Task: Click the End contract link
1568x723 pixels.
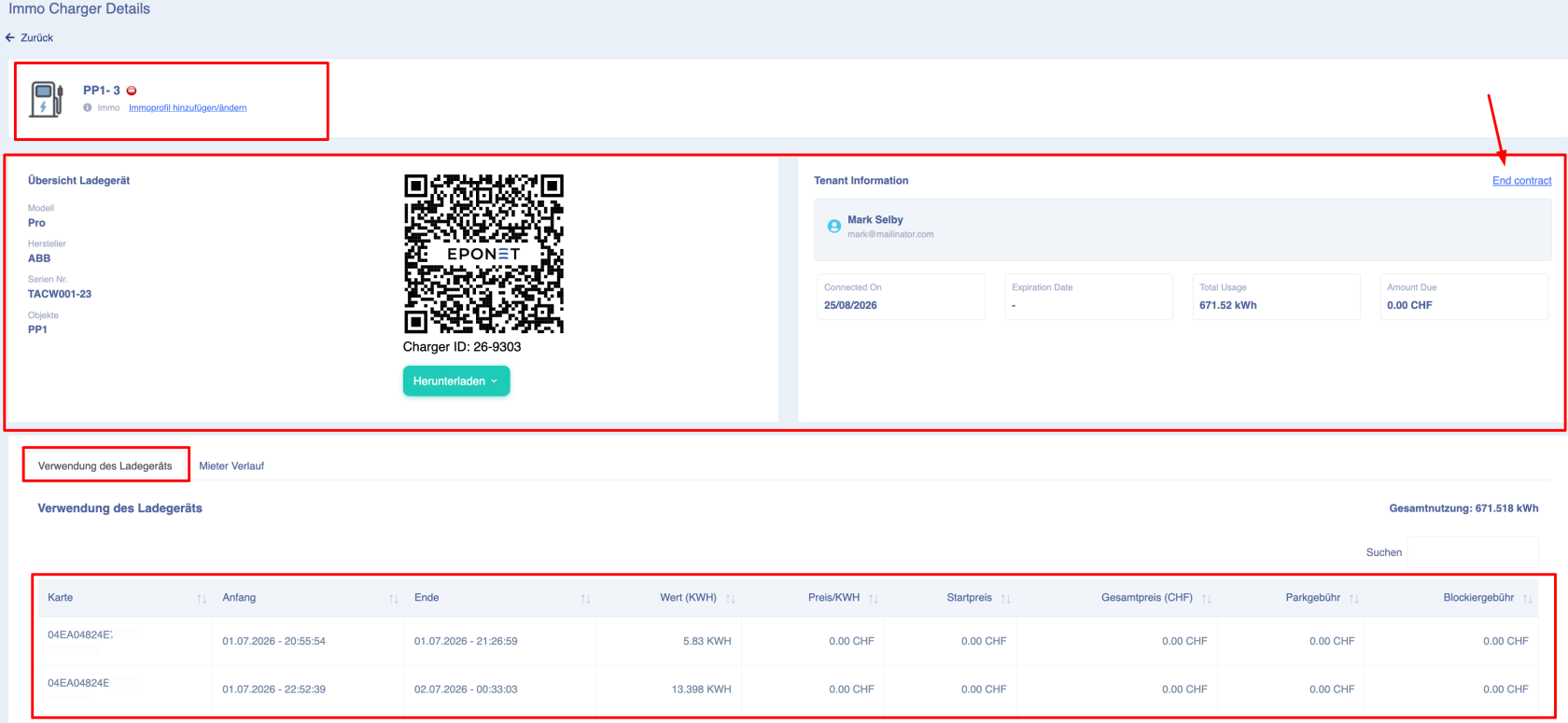Action: pos(1522,181)
